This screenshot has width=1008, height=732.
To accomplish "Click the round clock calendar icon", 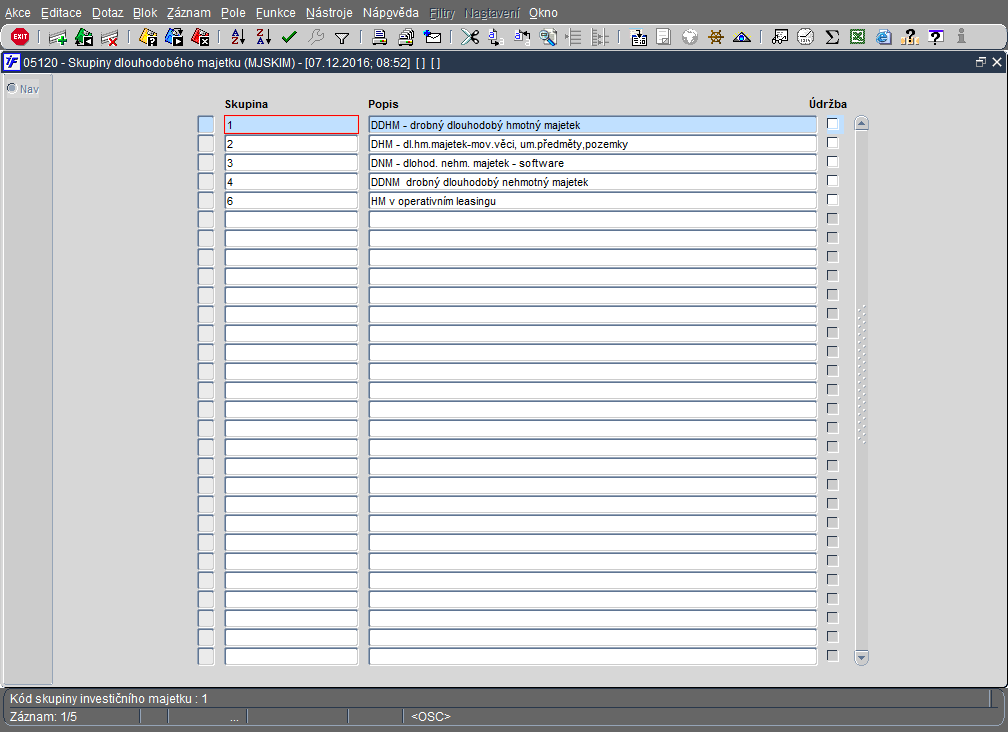I will tap(806, 37).
